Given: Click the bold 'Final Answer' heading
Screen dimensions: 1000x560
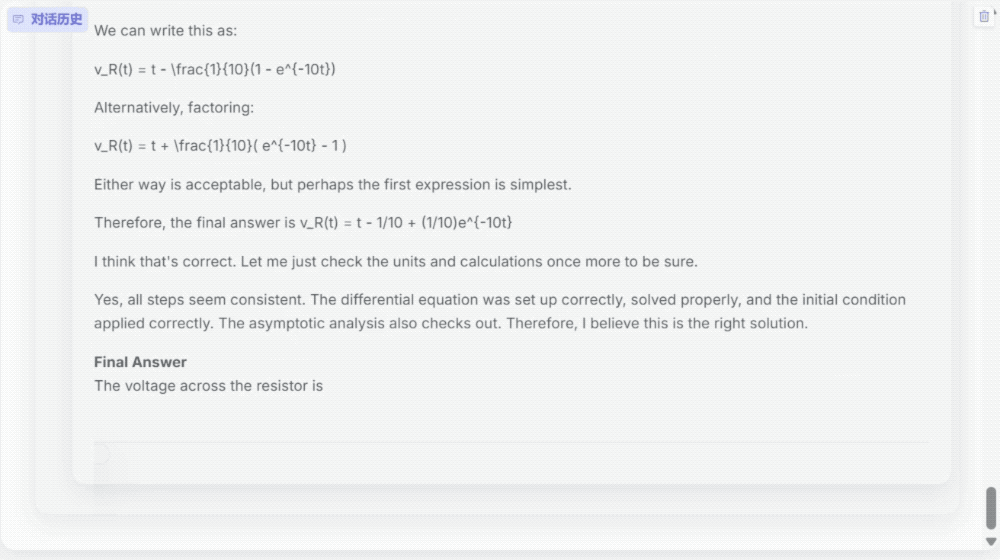Looking at the screenshot, I should click(x=140, y=362).
